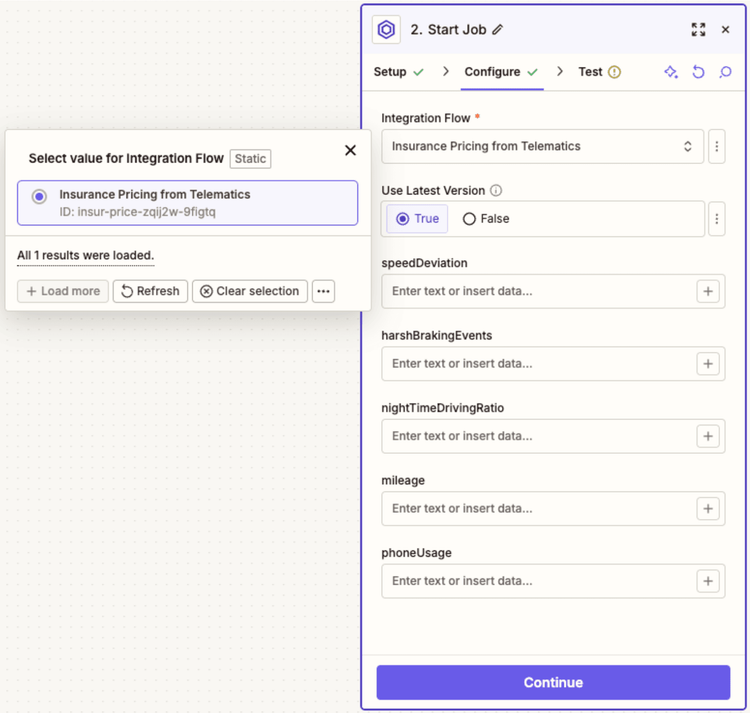Select False for Use Latest Version
750x713 pixels.
pyautogui.click(x=486, y=219)
